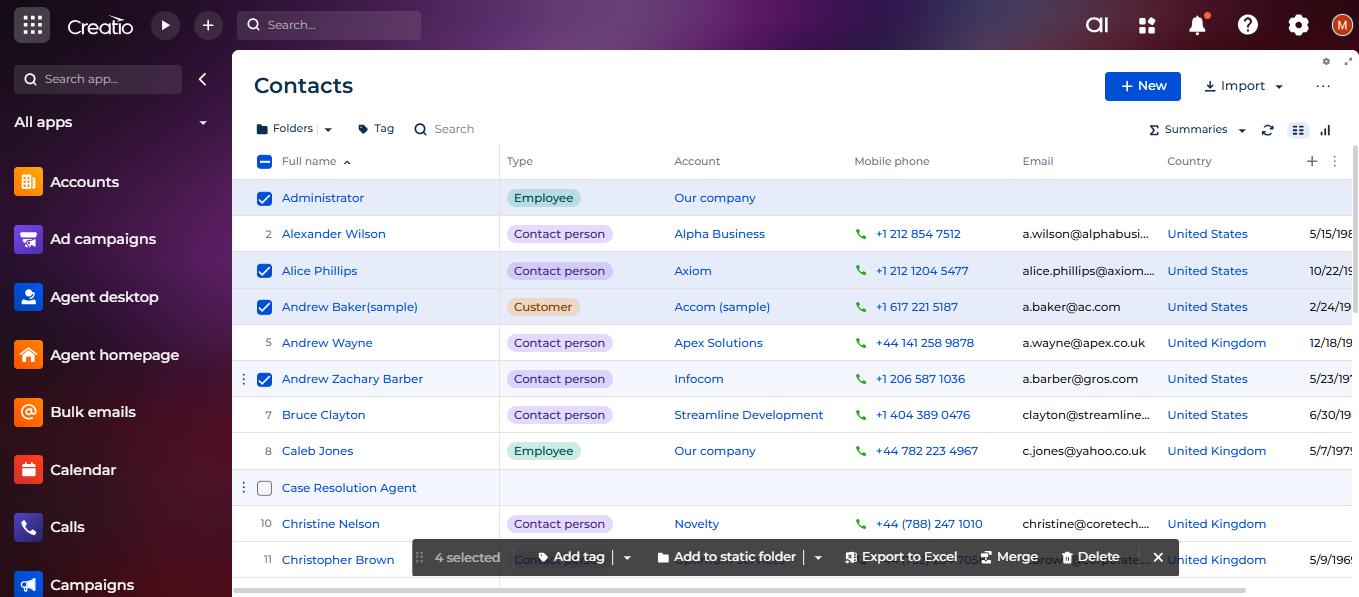Click the global Search field
Image resolution: width=1359 pixels, height=597 pixels.
tap(329, 25)
